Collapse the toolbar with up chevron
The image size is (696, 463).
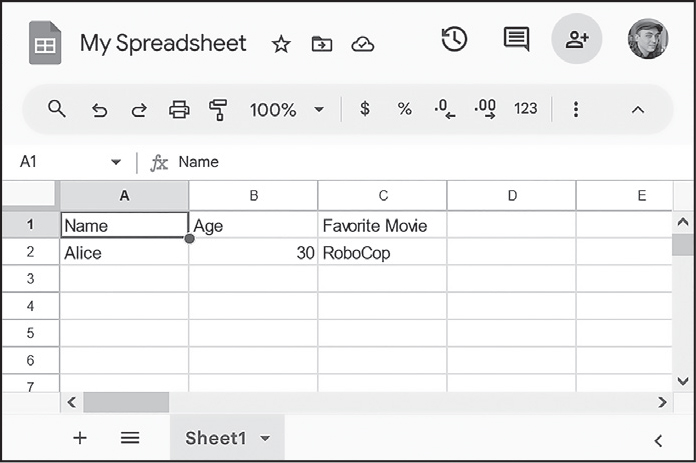pos(638,110)
